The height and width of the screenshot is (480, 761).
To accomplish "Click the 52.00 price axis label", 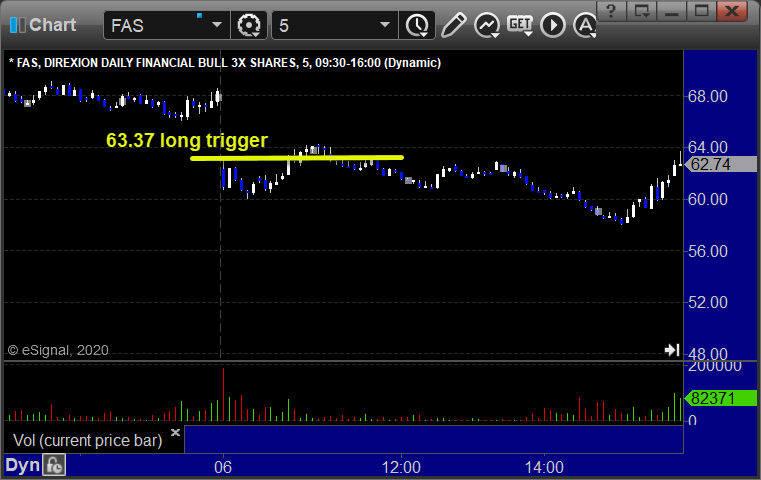I will 708,302.
